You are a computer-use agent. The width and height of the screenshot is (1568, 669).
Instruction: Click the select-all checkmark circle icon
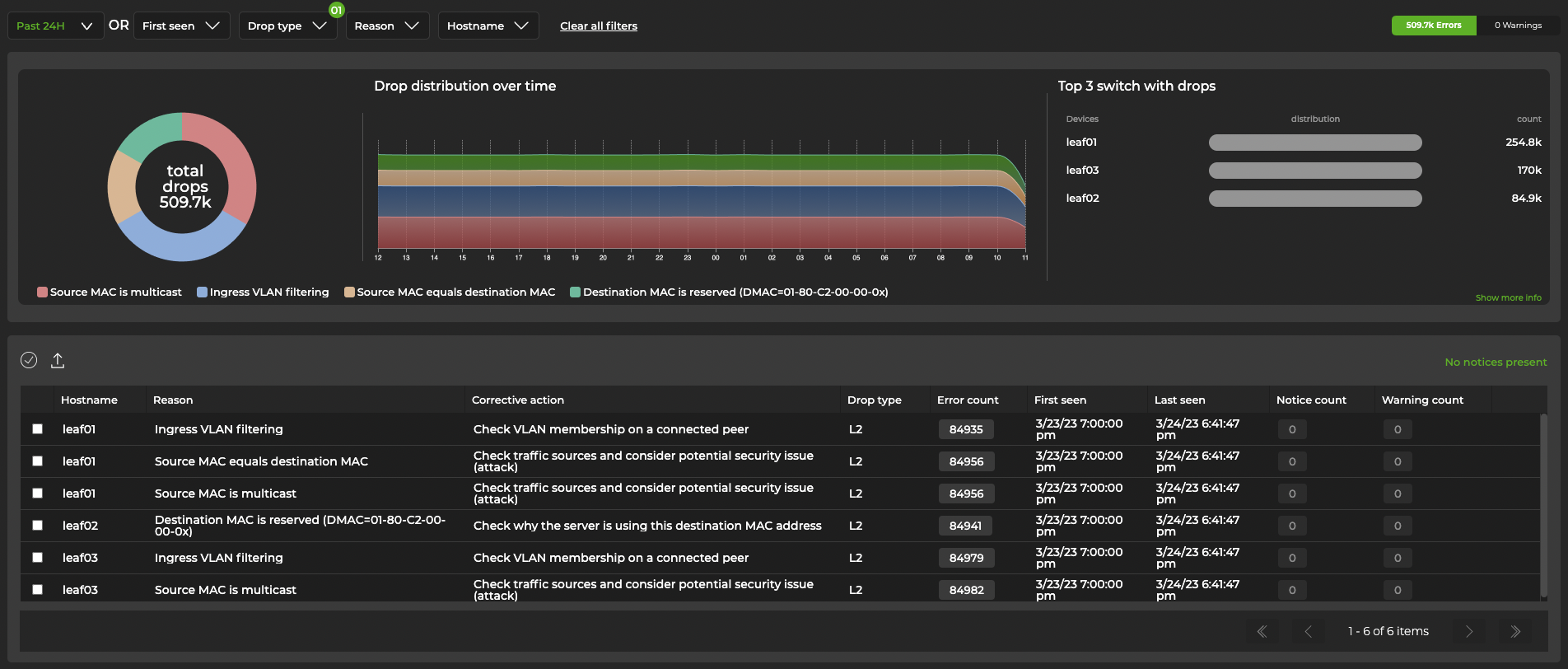[x=29, y=360]
